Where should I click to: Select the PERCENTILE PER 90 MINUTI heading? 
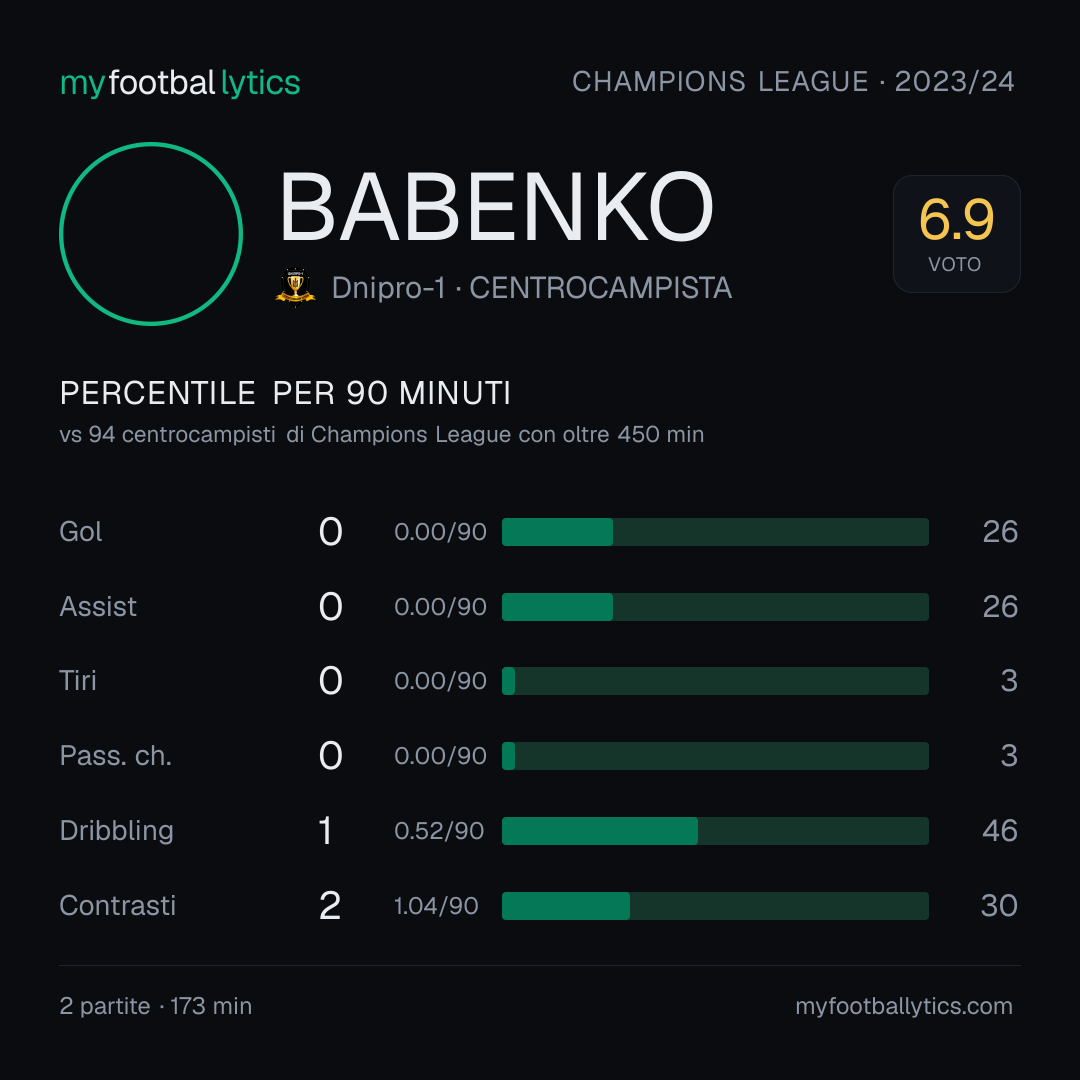(285, 393)
